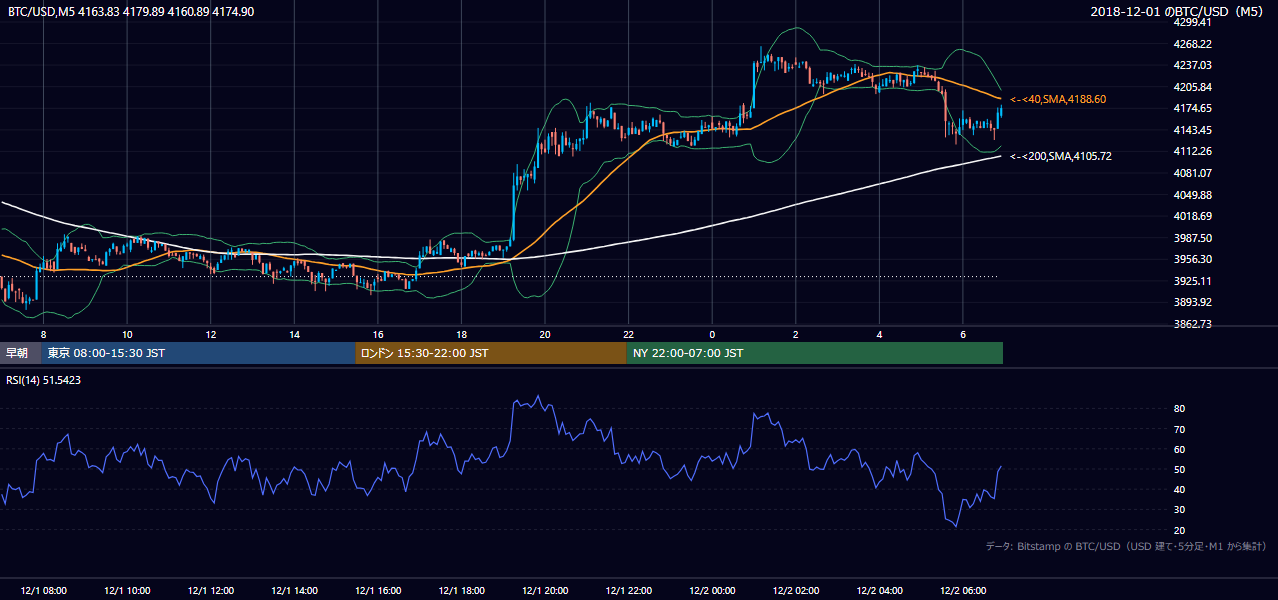1278x600 pixels.
Task: Click the bottom time label 12/1 16:00
Action: (x=378, y=591)
